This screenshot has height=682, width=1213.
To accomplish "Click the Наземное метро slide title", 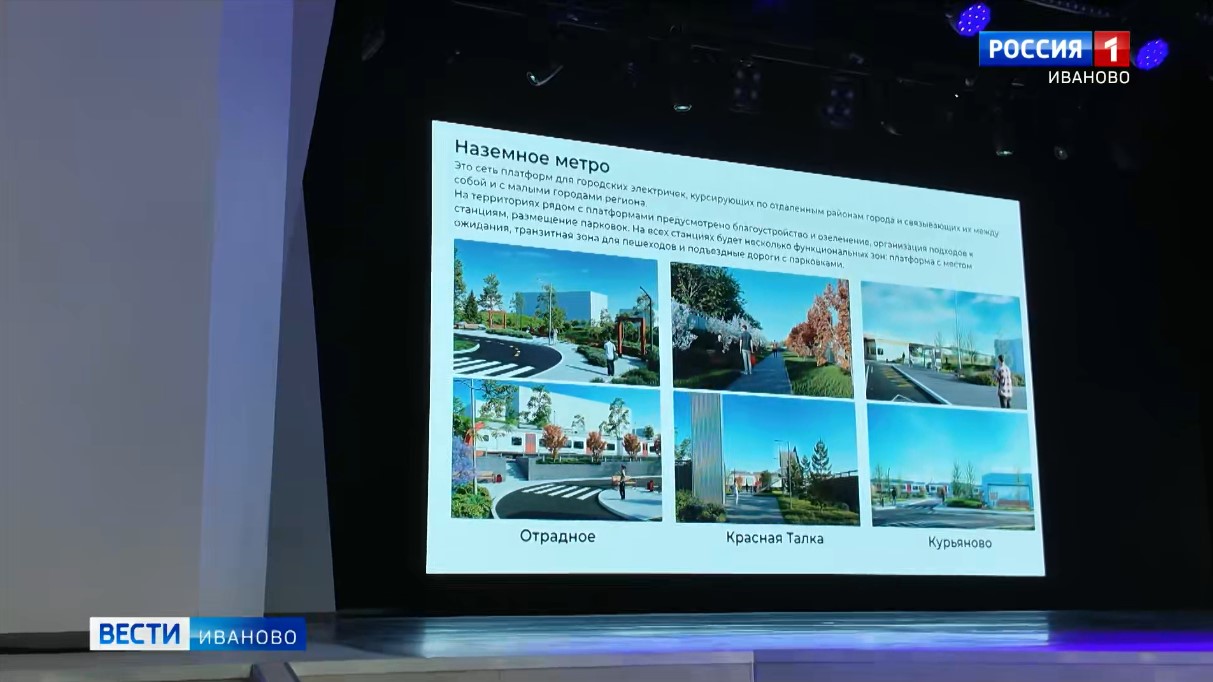I will click(531, 151).
